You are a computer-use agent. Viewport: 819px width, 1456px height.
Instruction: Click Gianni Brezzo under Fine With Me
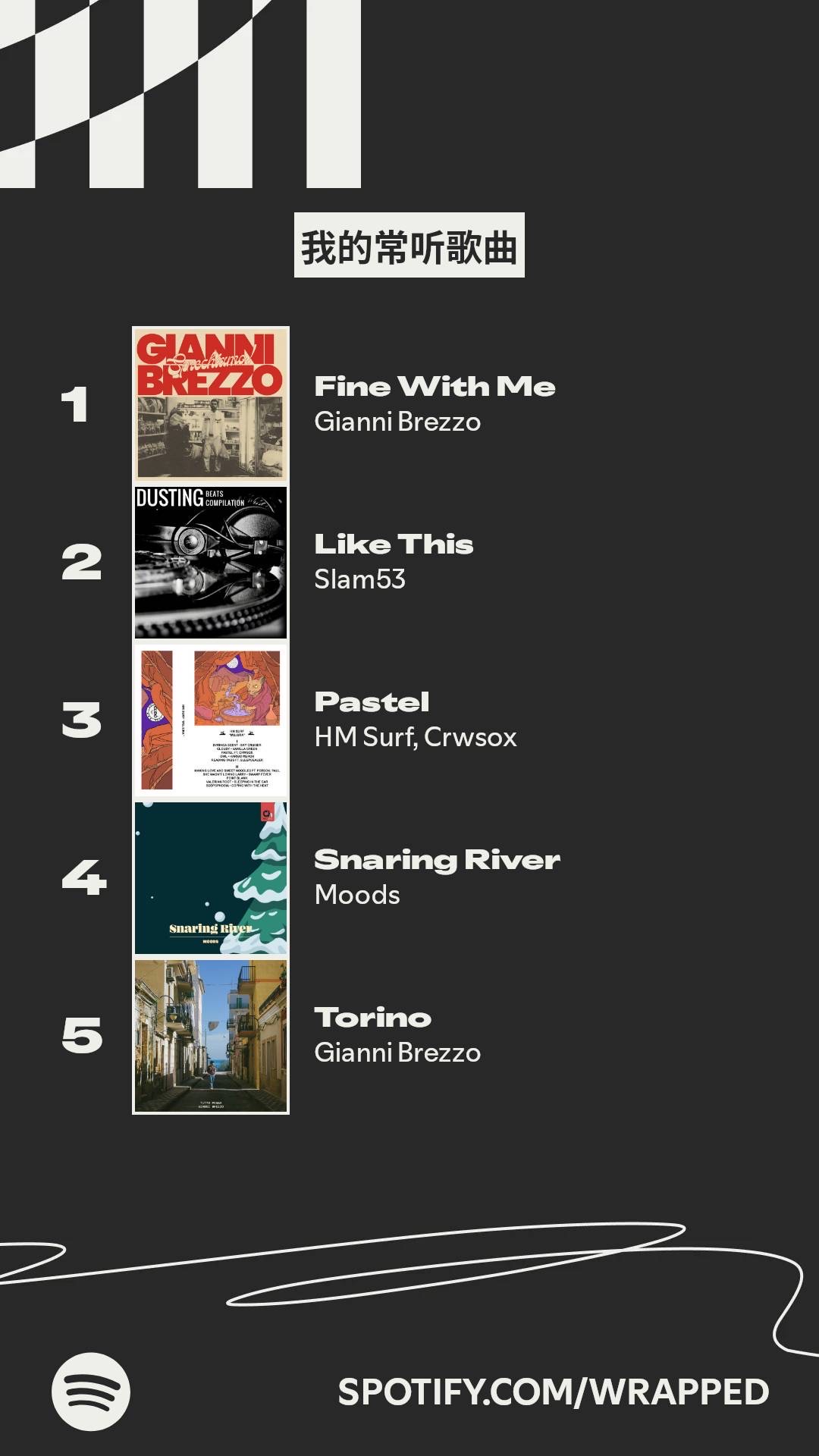[397, 422]
